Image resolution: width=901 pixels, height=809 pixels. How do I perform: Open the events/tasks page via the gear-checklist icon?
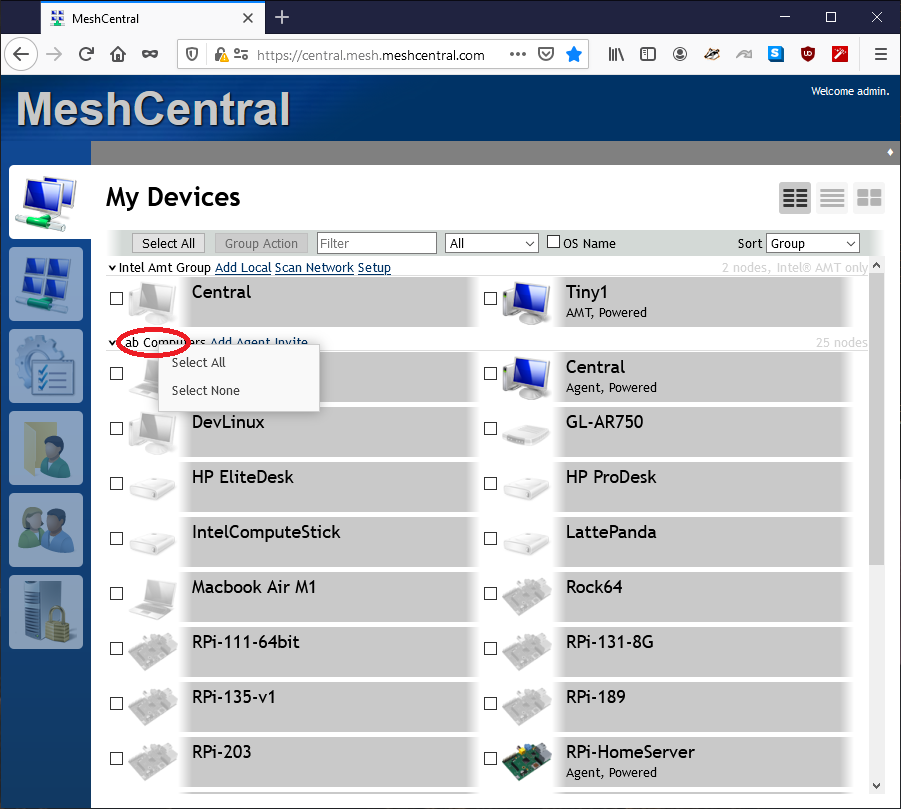tap(46, 366)
